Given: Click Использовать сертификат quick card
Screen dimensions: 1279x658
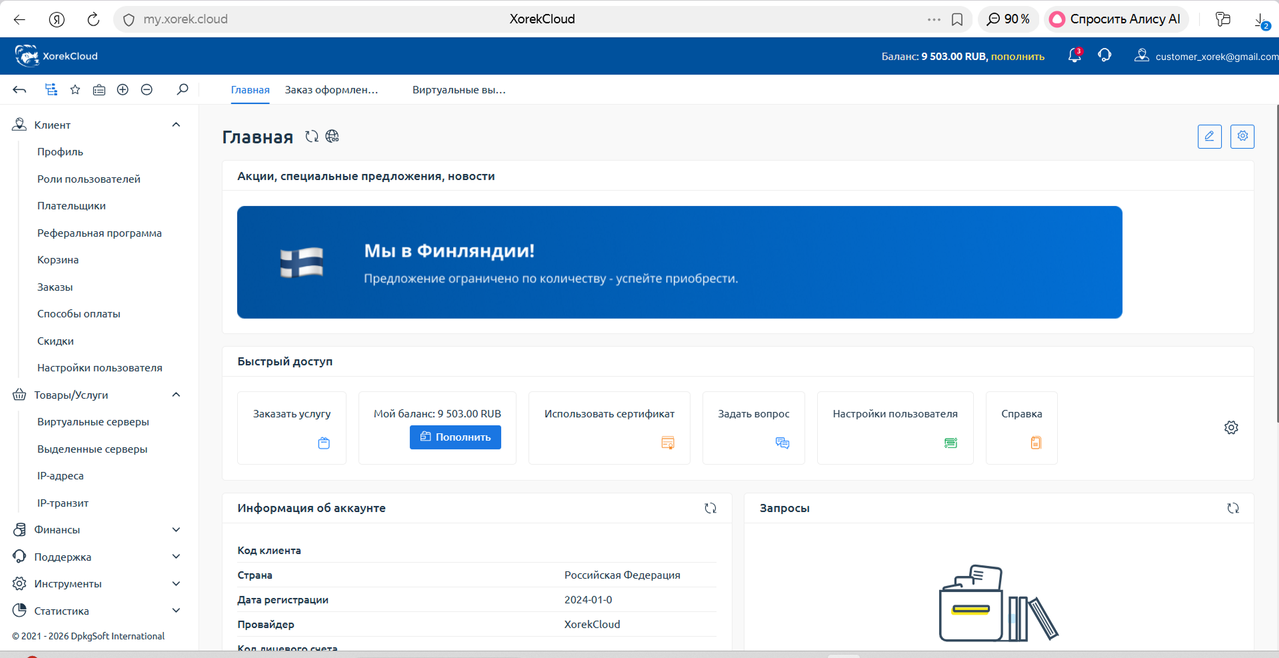Looking at the screenshot, I should [x=609, y=428].
